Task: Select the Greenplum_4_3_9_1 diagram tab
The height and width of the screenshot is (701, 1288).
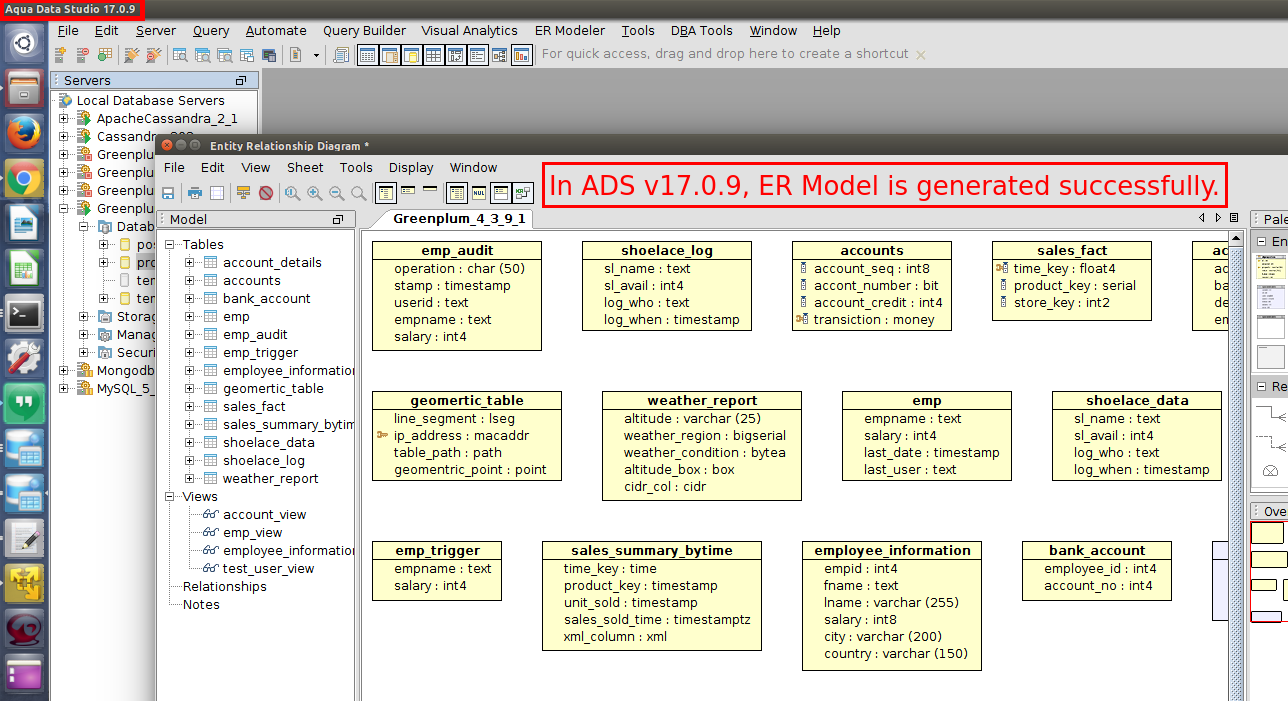Action: point(459,219)
